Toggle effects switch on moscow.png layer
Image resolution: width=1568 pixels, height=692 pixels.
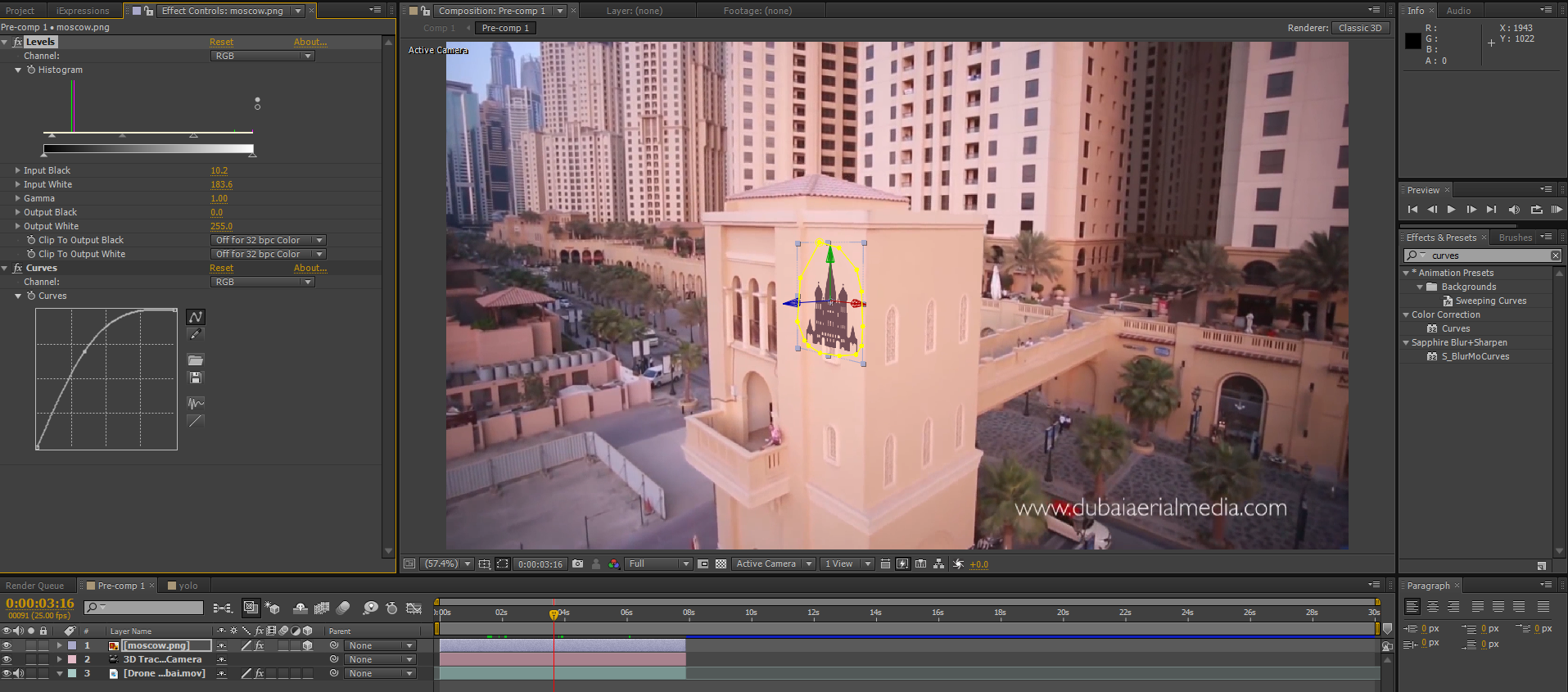260,645
